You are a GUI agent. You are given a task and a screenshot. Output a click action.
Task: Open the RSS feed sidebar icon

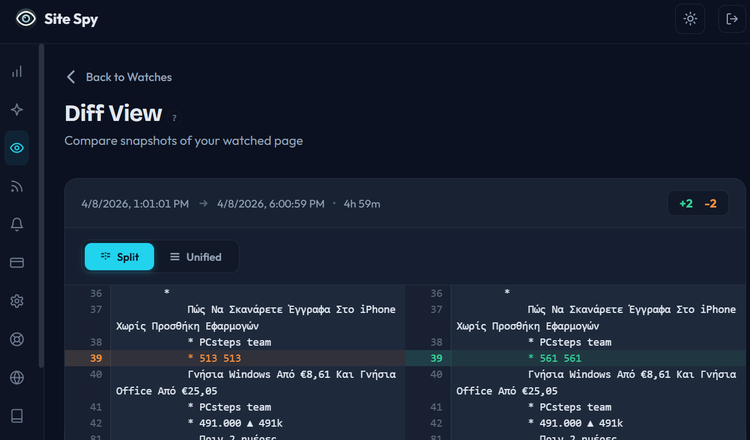[16, 186]
